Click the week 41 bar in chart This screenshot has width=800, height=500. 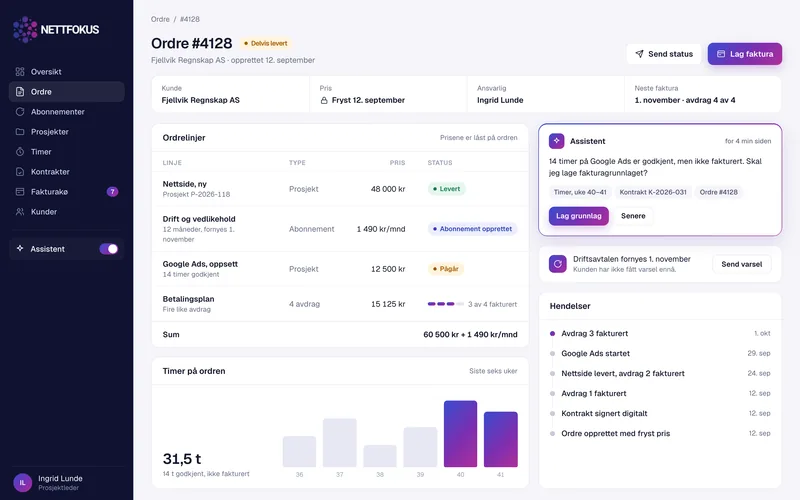click(x=501, y=439)
